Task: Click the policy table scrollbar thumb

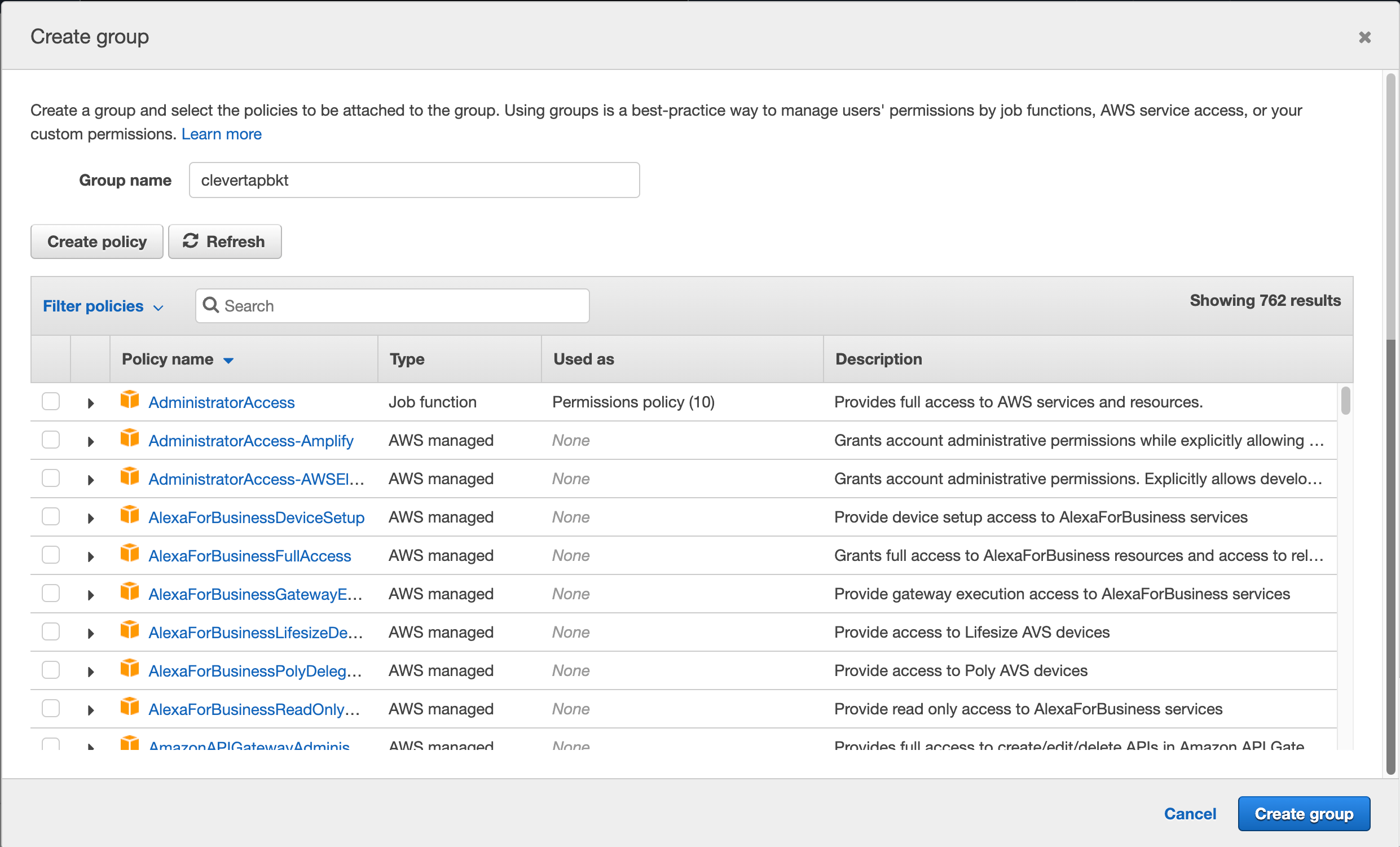Action: click(1345, 401)
